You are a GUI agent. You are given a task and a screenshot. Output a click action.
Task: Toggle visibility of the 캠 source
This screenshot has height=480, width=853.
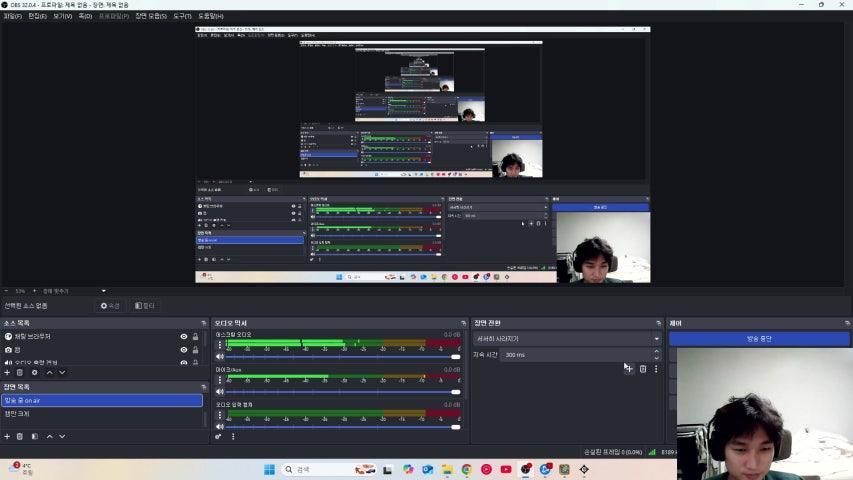(x=183, y=350)
